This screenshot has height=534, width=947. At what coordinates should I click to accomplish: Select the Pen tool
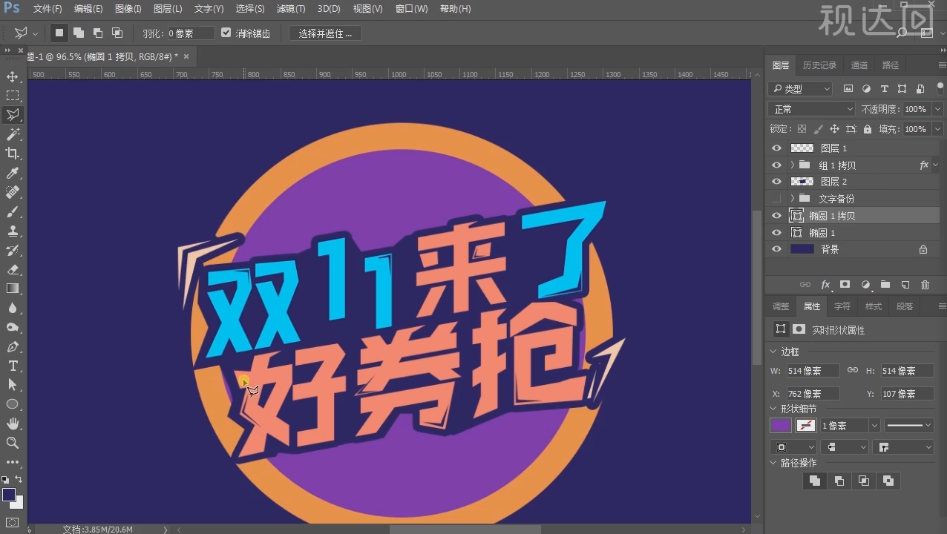(12, 347)
